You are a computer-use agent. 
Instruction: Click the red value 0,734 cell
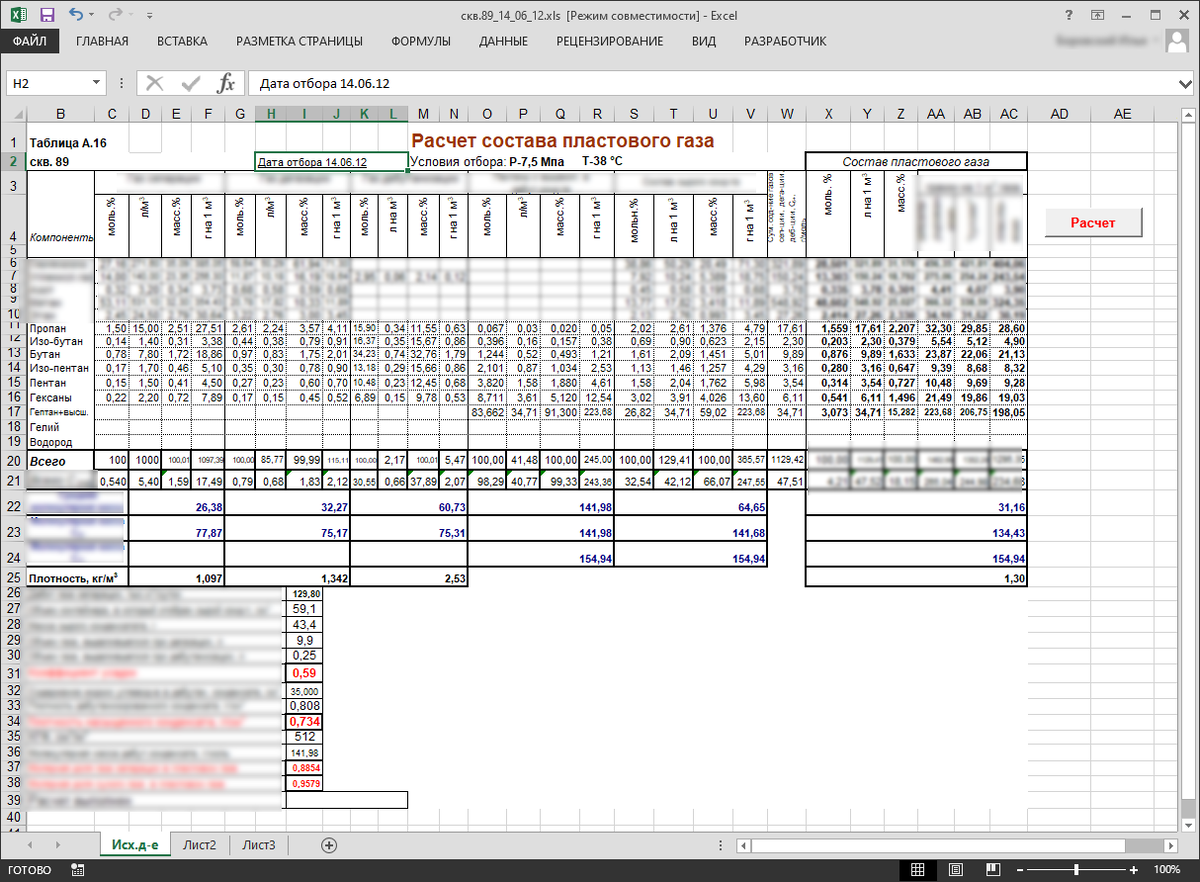click(302, 721)
